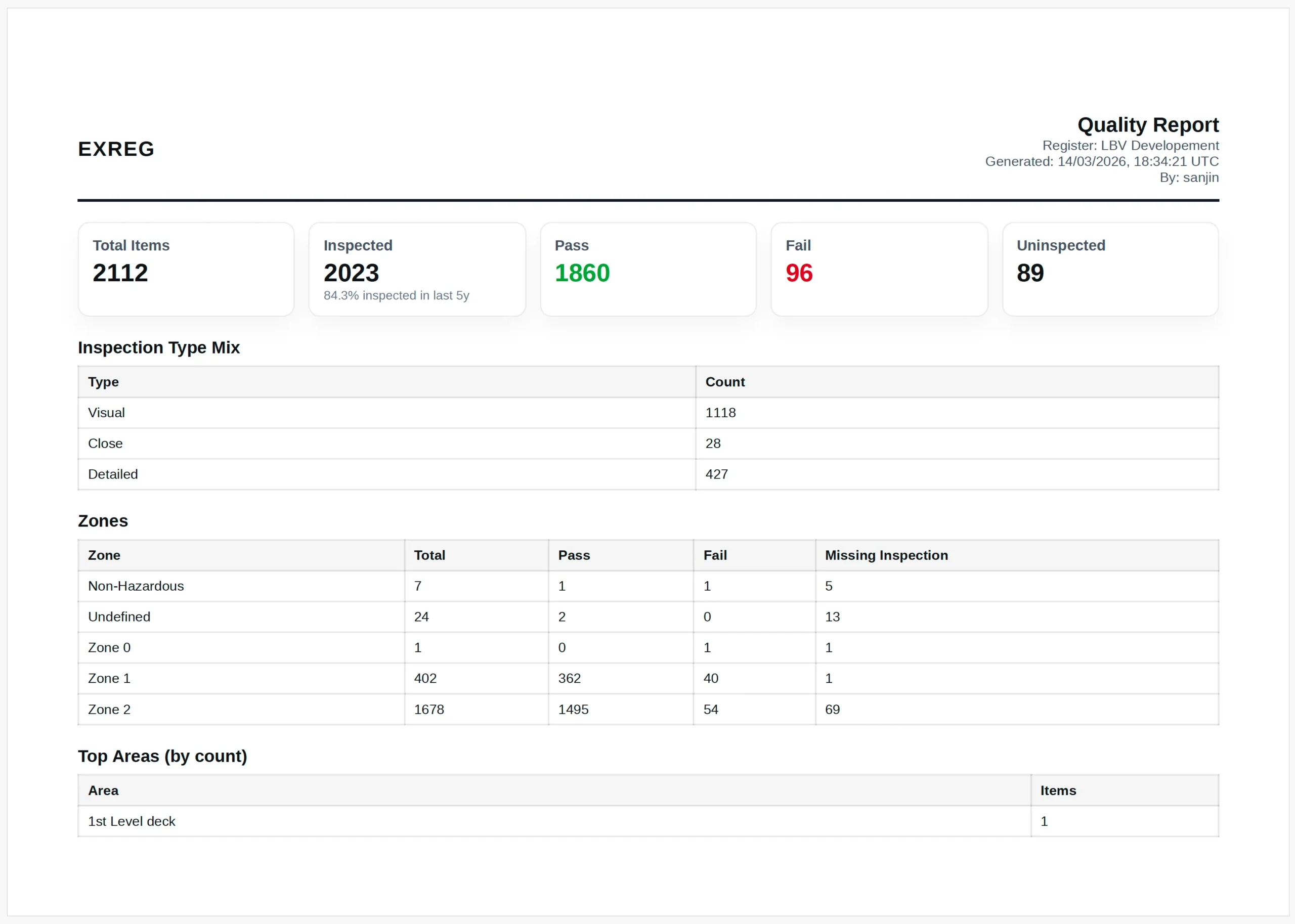Viewport: 1295px width, 924px height.
Task: Click the Zones section heading
Action: [103, 520]
